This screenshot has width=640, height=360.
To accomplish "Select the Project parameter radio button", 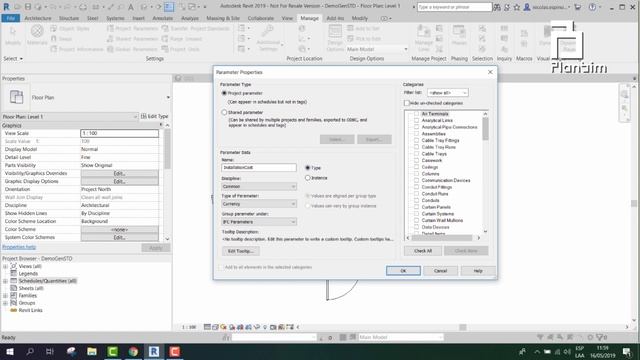I will pos(224,93).
